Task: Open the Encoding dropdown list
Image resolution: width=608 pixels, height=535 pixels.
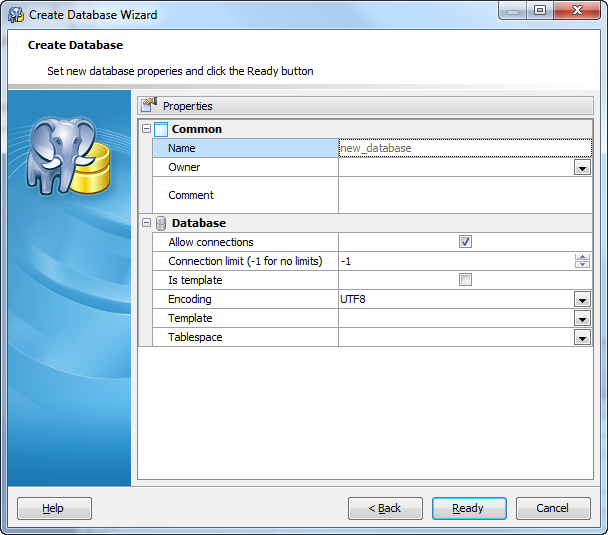Action: tap(582, 299)
